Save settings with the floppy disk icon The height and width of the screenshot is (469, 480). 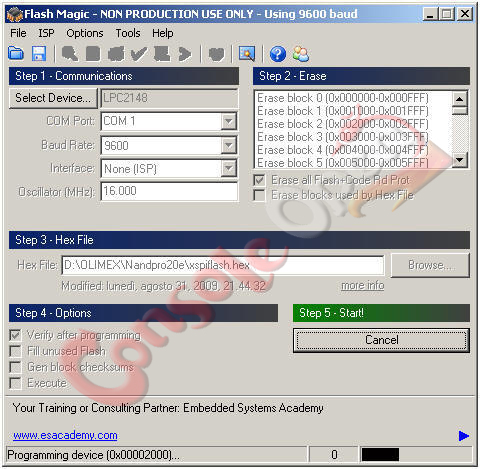click(x=39, y=53)
